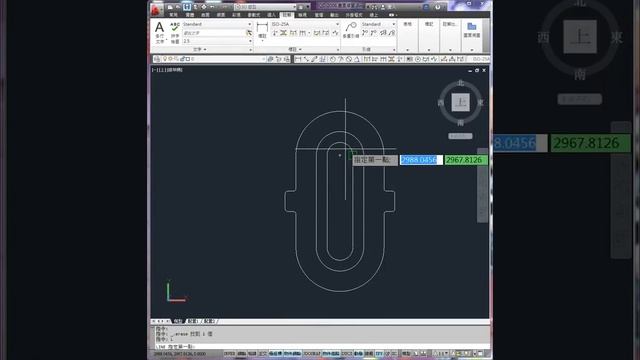Viewport: 640px width, 360px height.
Task: Select Linear dimension icon on dimension toolbar
Action: pyautogui.click(x=298, y=59)
